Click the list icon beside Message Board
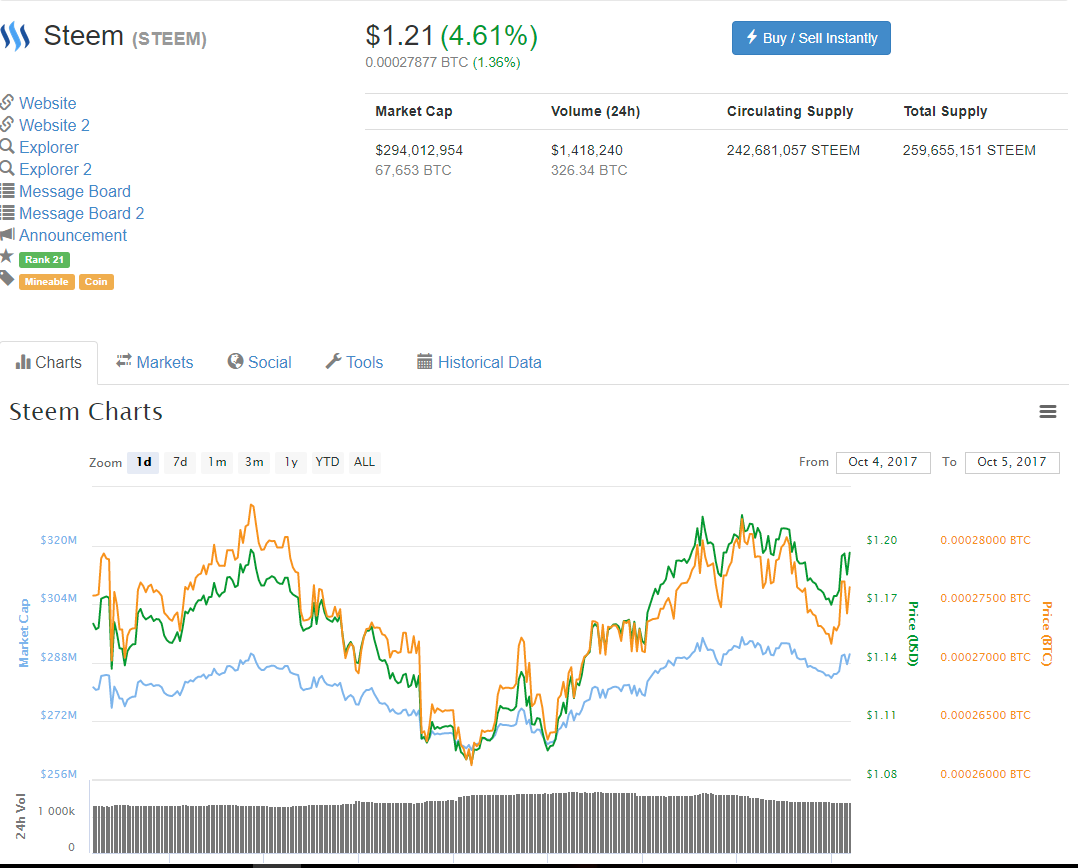The width and height of the screenshot is (1078, 868). tap(7, 190)
